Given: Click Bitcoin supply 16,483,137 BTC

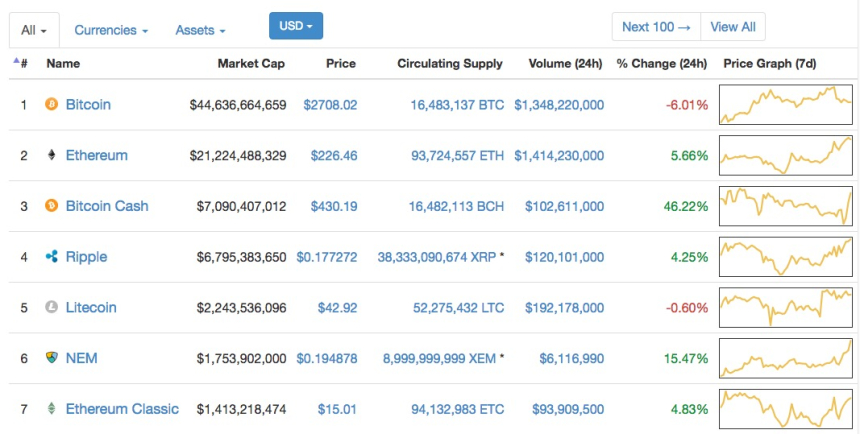Looking at the screenshot, I should coord(457,105).
